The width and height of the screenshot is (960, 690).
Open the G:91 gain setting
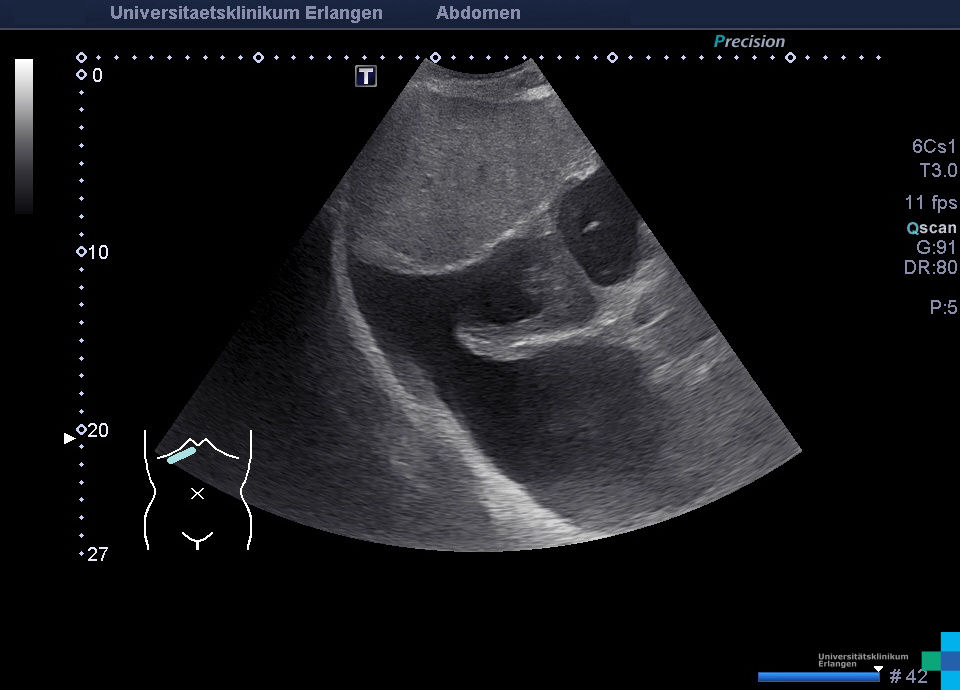point(936,248)
